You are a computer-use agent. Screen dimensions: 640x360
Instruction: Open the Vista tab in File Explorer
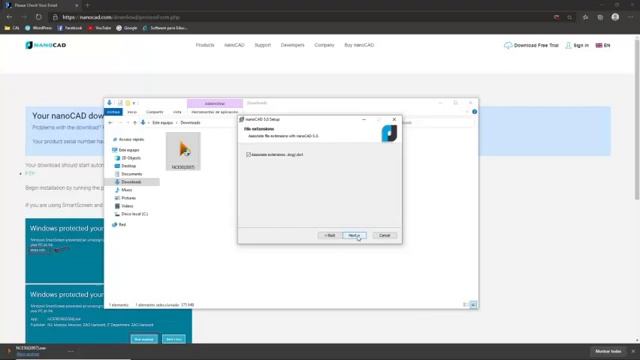coord(177,112)
